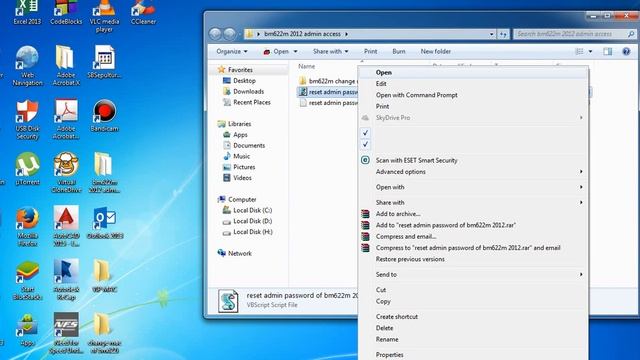The width and height of the screenshot is (640, 360).
Task: Open the Excel 2013 desktop shortcut
Action: click(27, 12)
